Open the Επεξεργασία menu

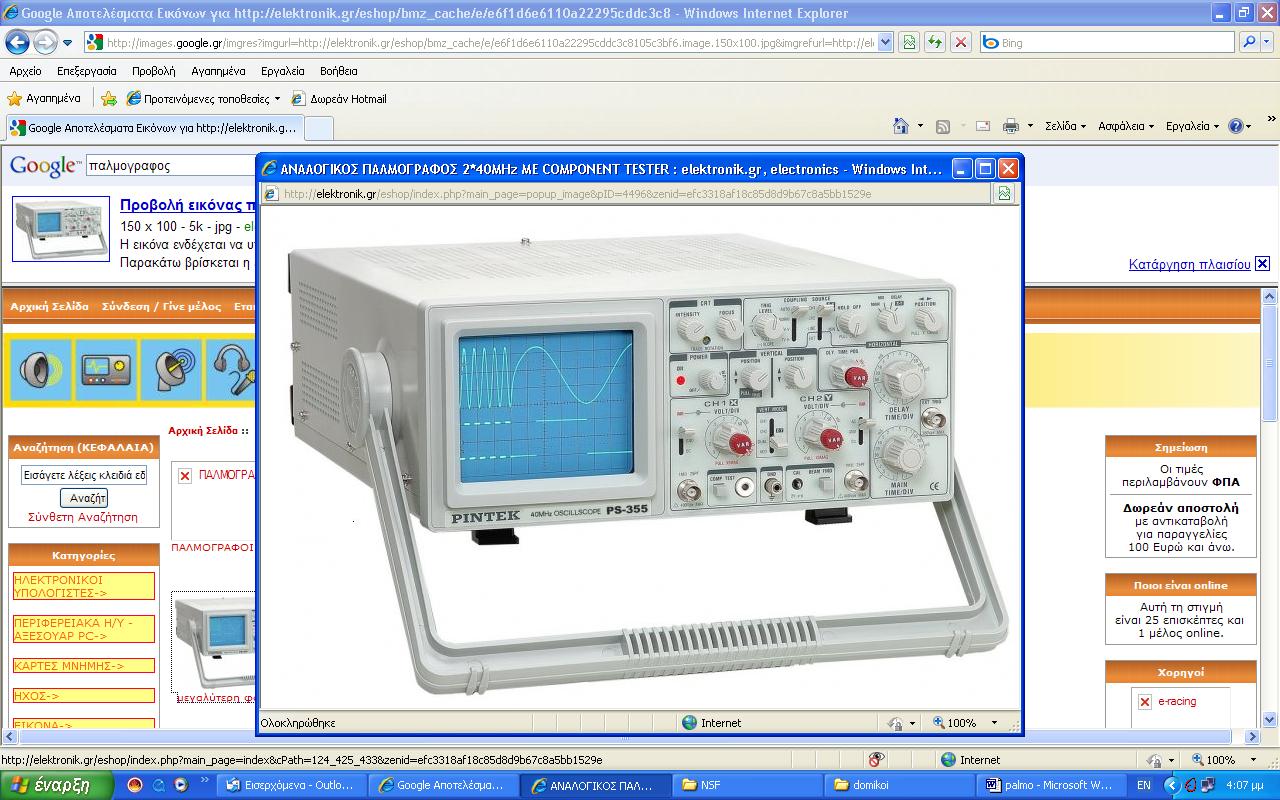point(87,71)
